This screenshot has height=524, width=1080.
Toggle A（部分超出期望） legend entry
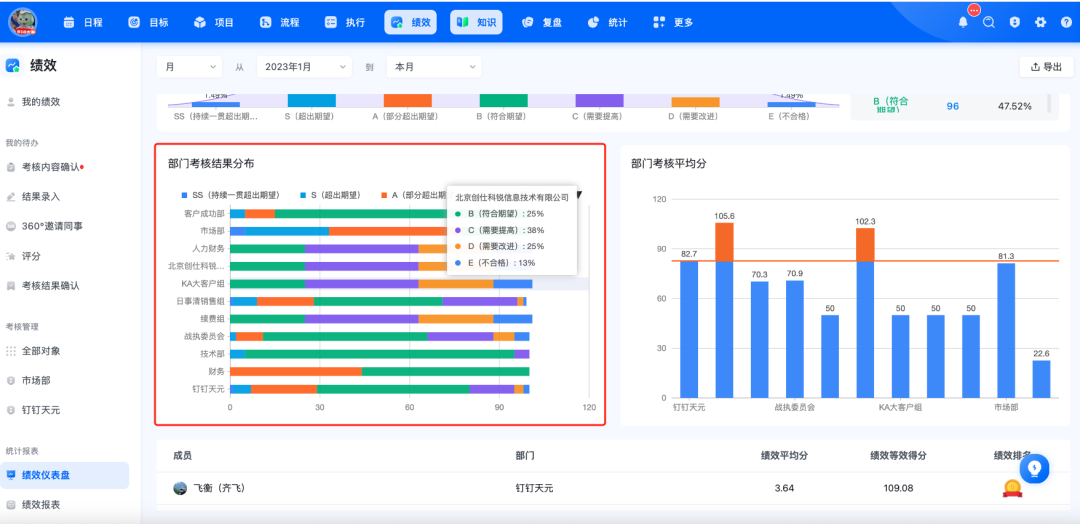pos(413,196)
